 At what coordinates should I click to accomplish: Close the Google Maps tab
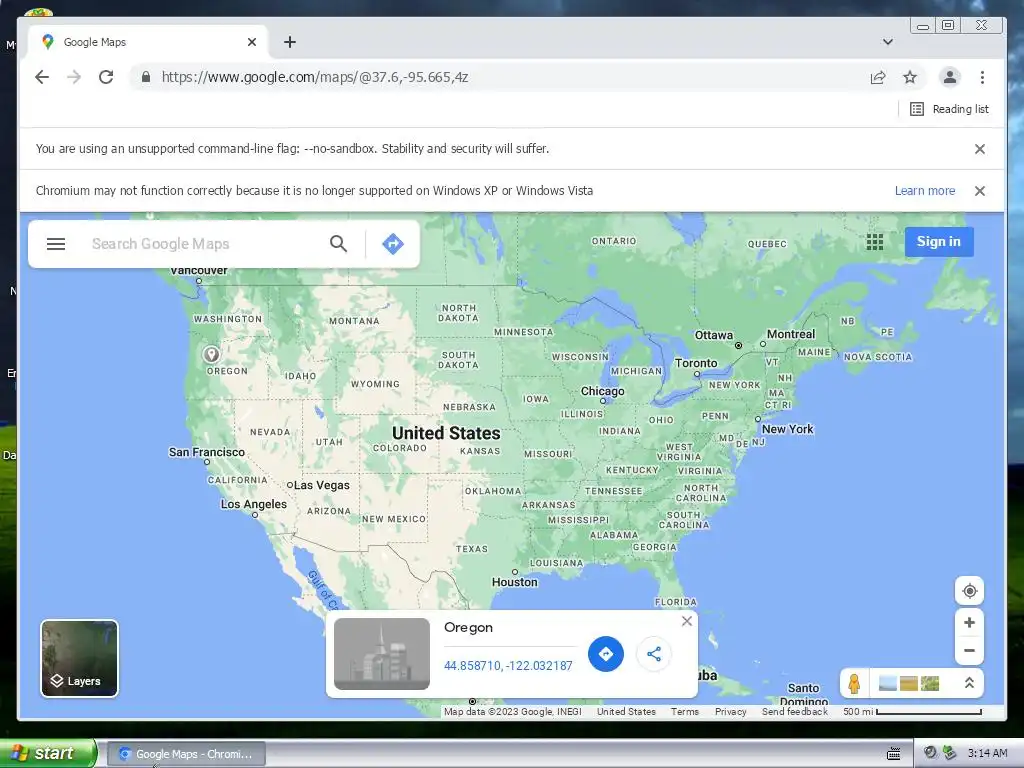pyautogui.click(x=252, y=42)
